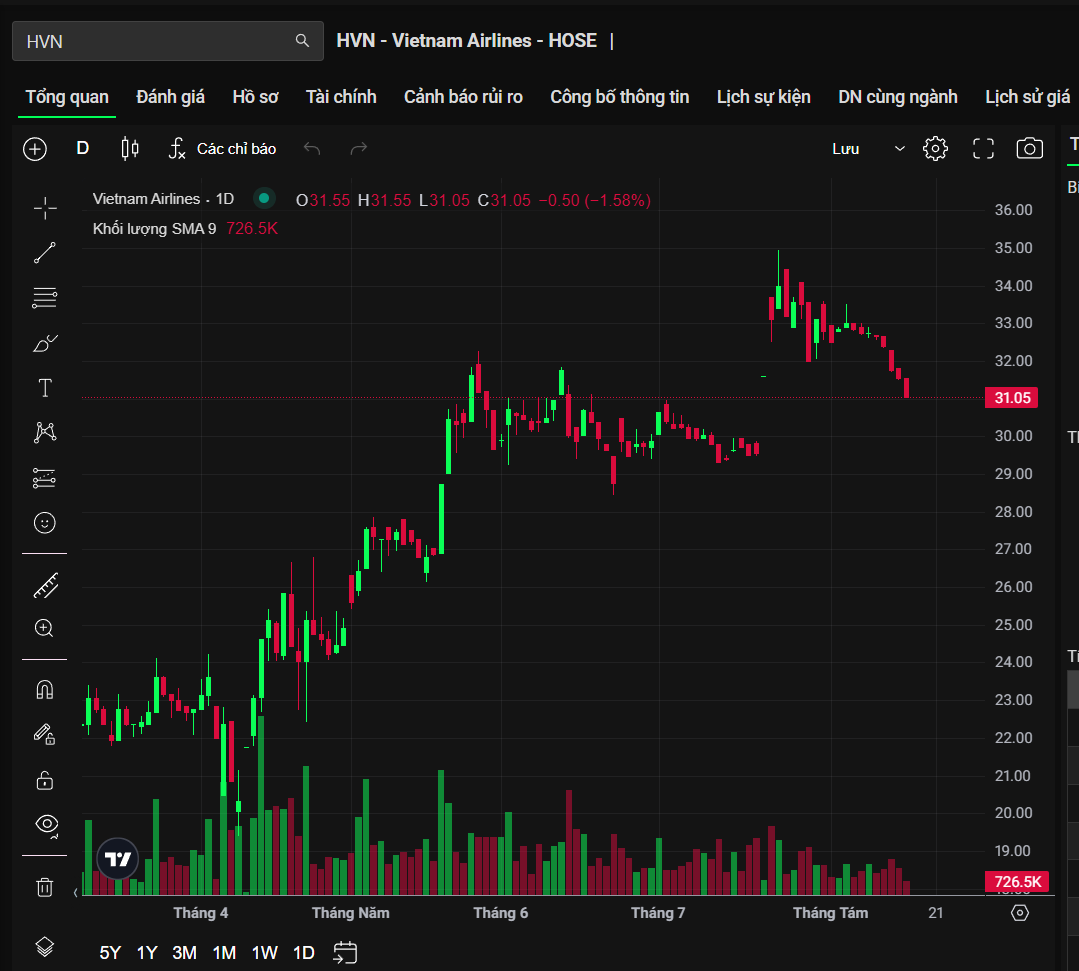Choose the Fibonacci retracement lines tool
1079x971 pixels.
(x=45, y=298)
